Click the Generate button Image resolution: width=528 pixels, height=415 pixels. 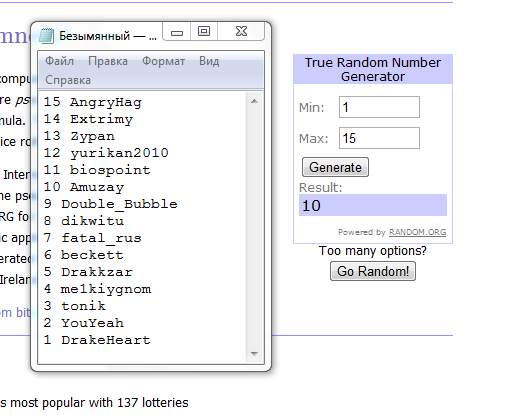pyautogui.click(x=335, y=167)
